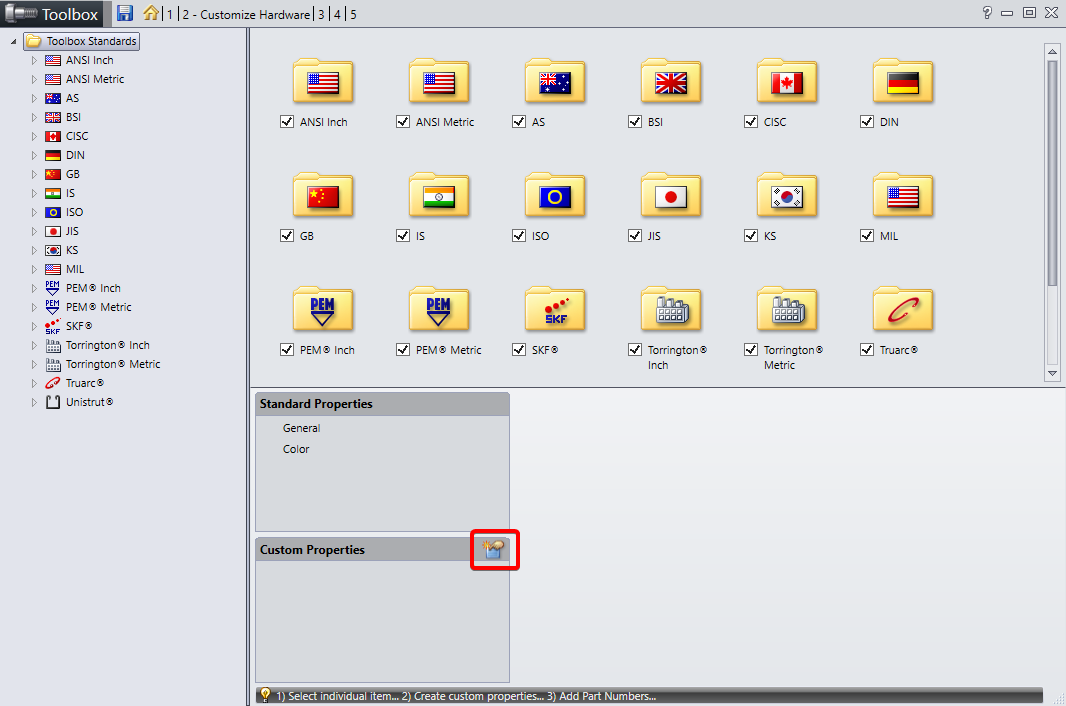
Task: Open the JIS Japanese flag folder
Action: coord(670,195)
